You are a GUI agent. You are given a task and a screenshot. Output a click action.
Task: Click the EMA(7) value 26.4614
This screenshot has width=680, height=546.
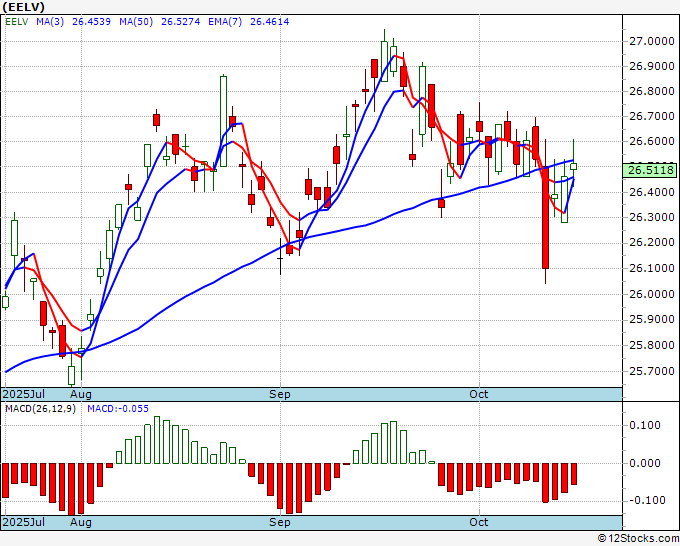270,22
